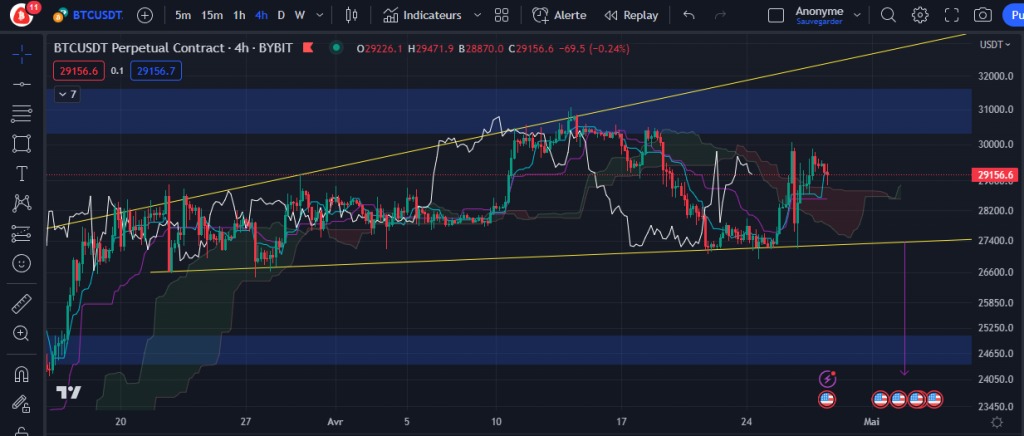
Task: Select the 1h timeframe
Action: 240,15
